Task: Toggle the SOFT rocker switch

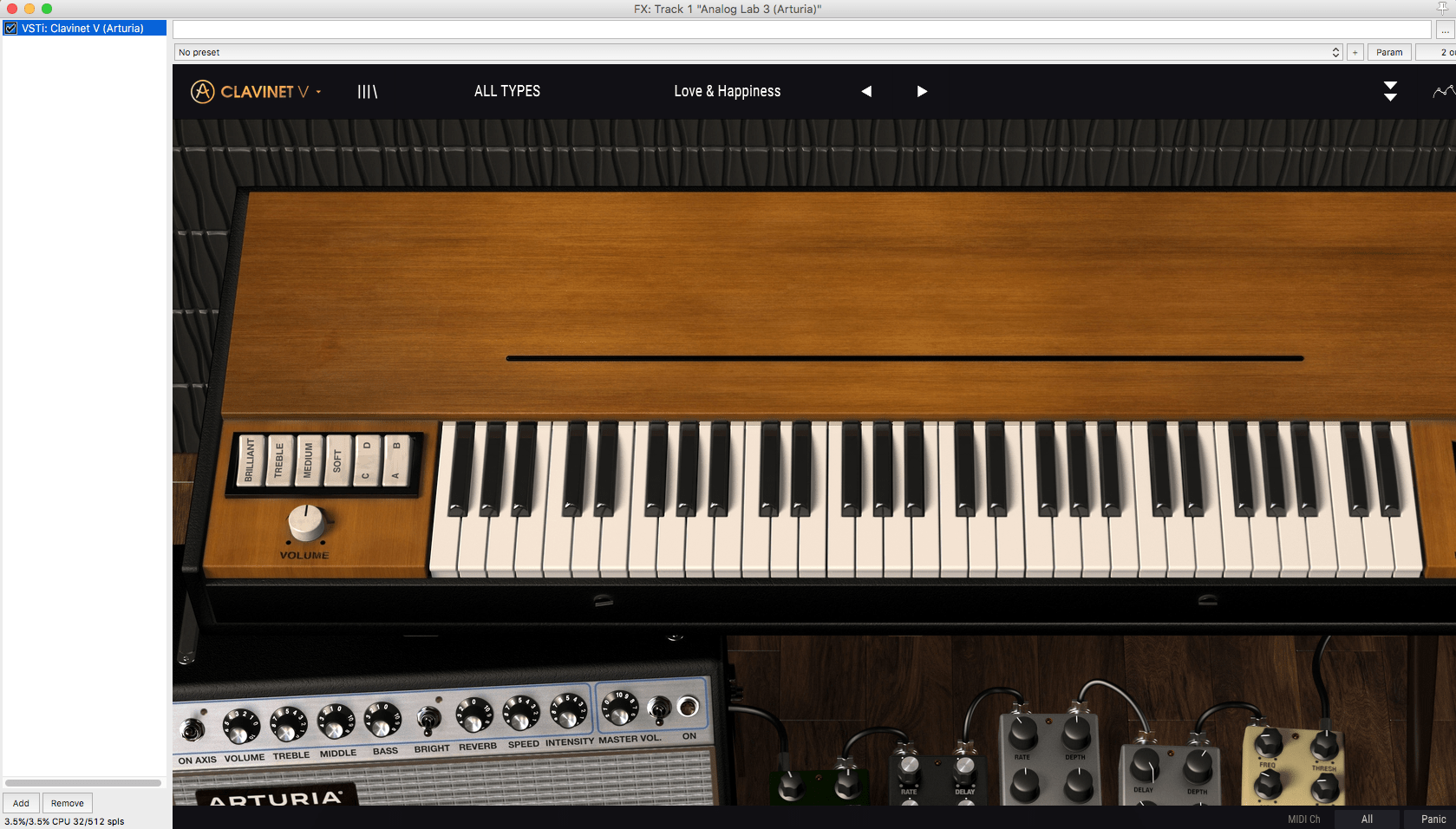Action: pos(337,460)
